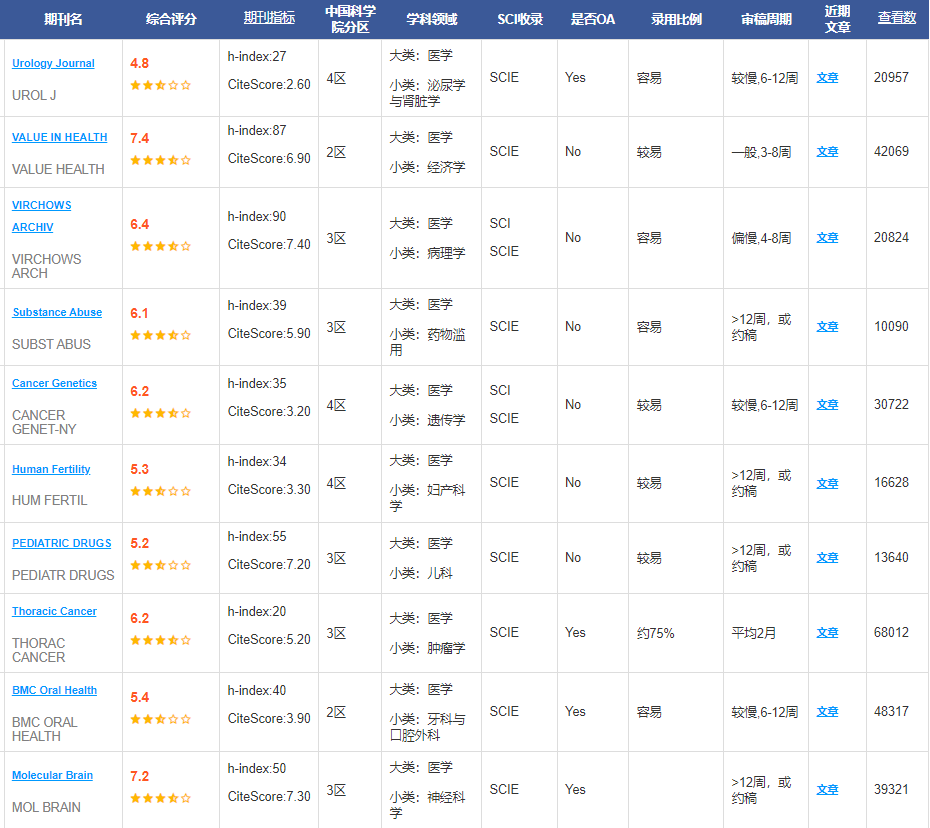The image size is (930, 828).
Task: Open the Cancer Genetics journal link
Action: coord(55,384)
